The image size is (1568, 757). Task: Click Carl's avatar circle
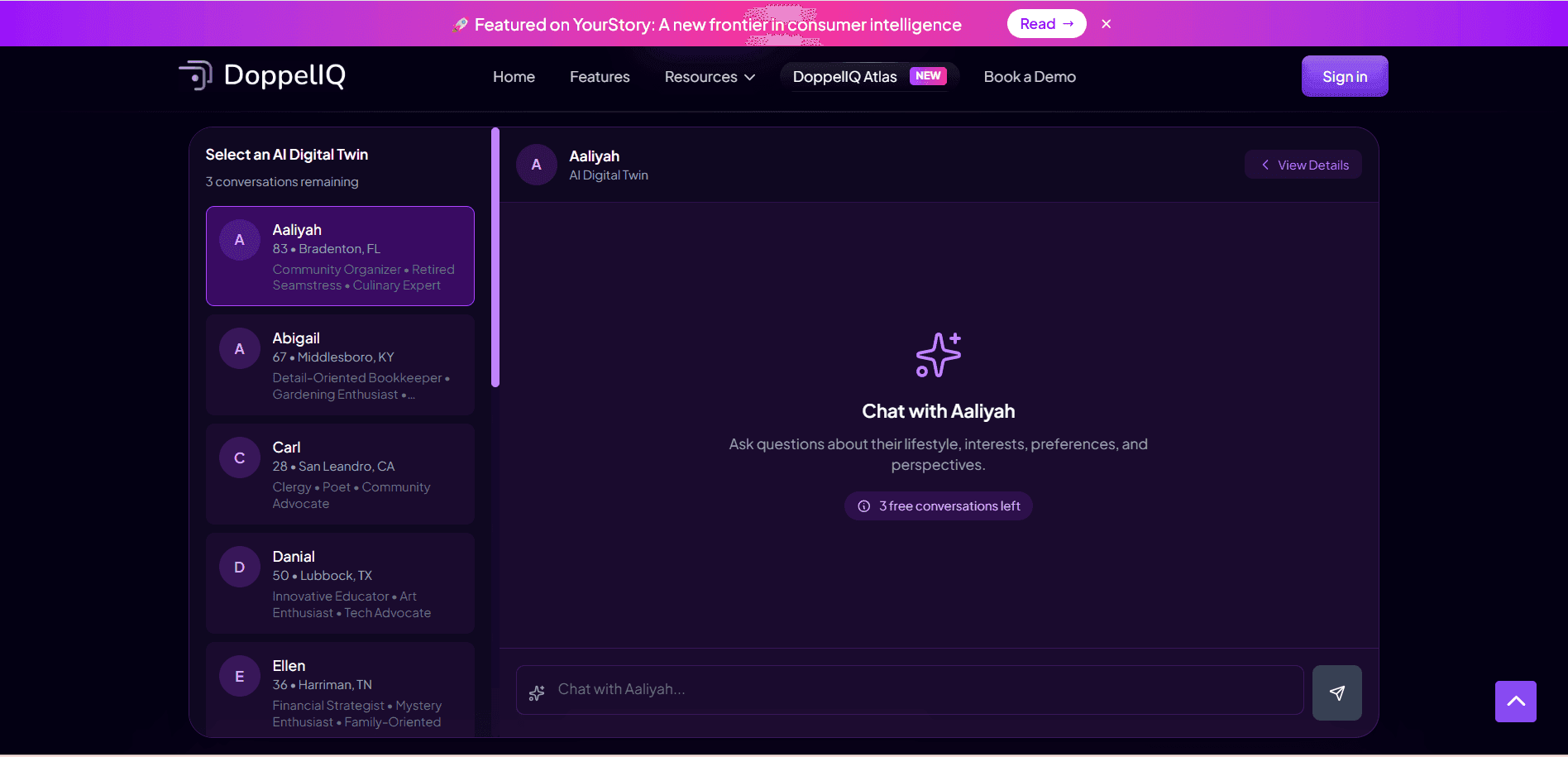(x=240, y=458)
